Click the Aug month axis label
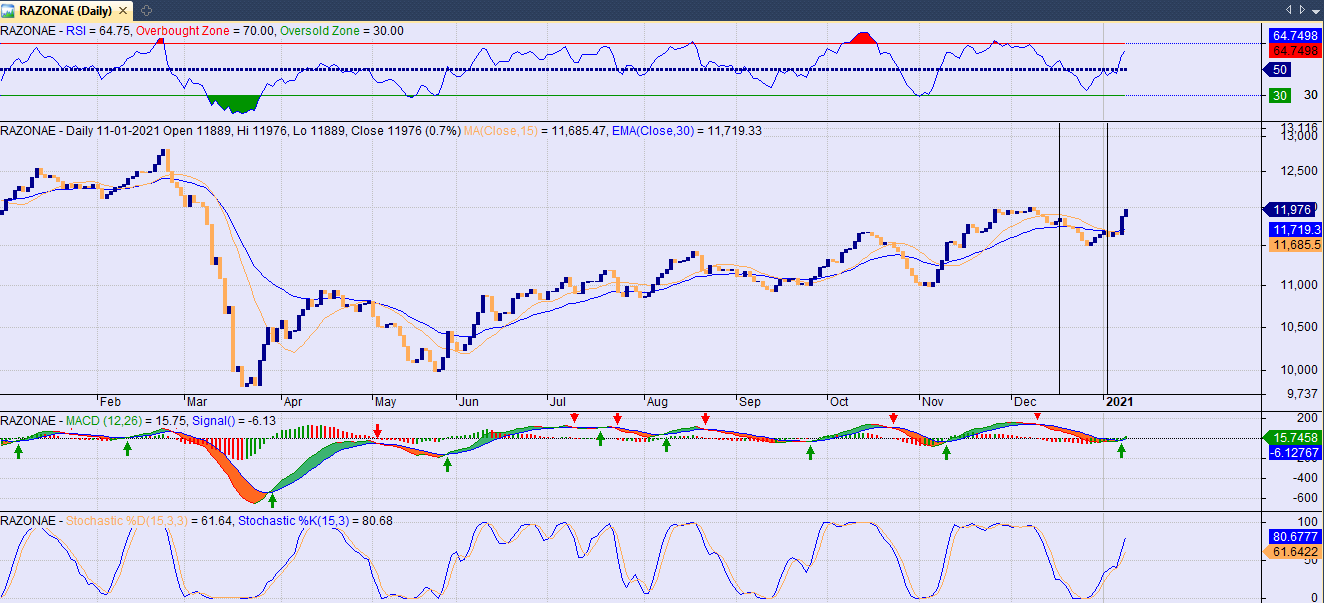The height and width of the screenshot is (603, 1324). coord(656,402)
